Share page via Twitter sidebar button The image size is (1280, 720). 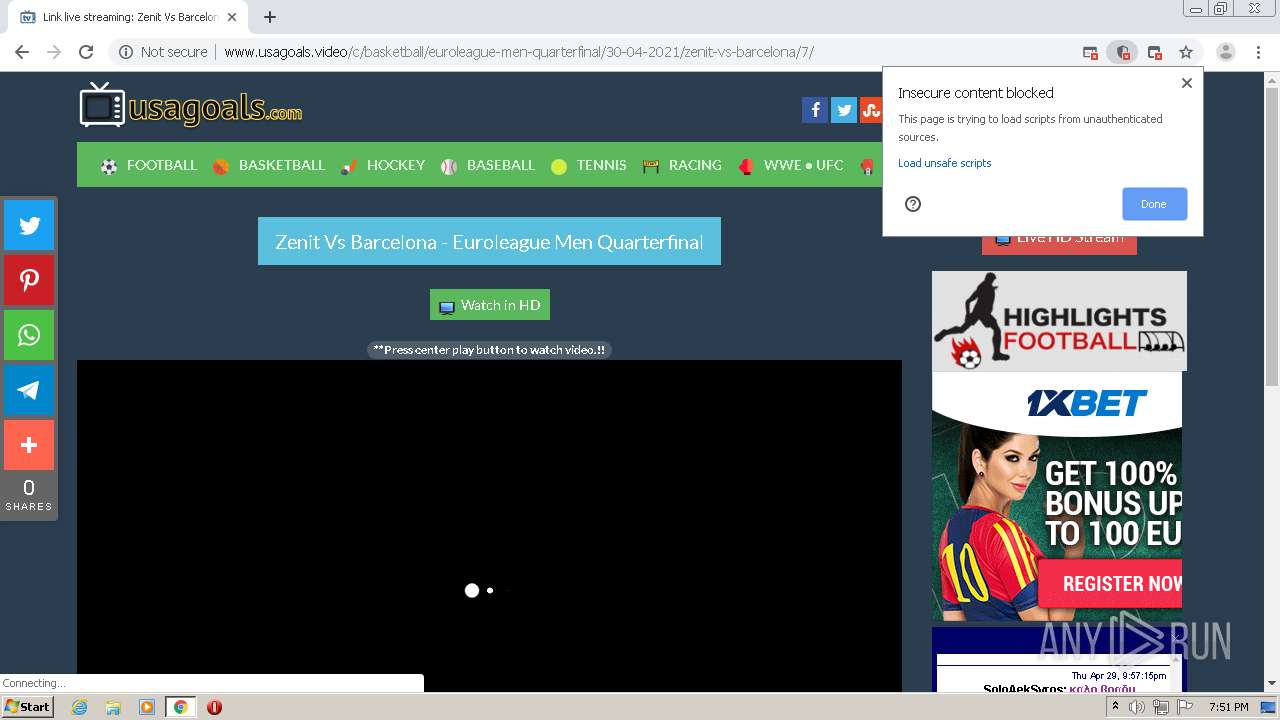(x=29, y=225)
